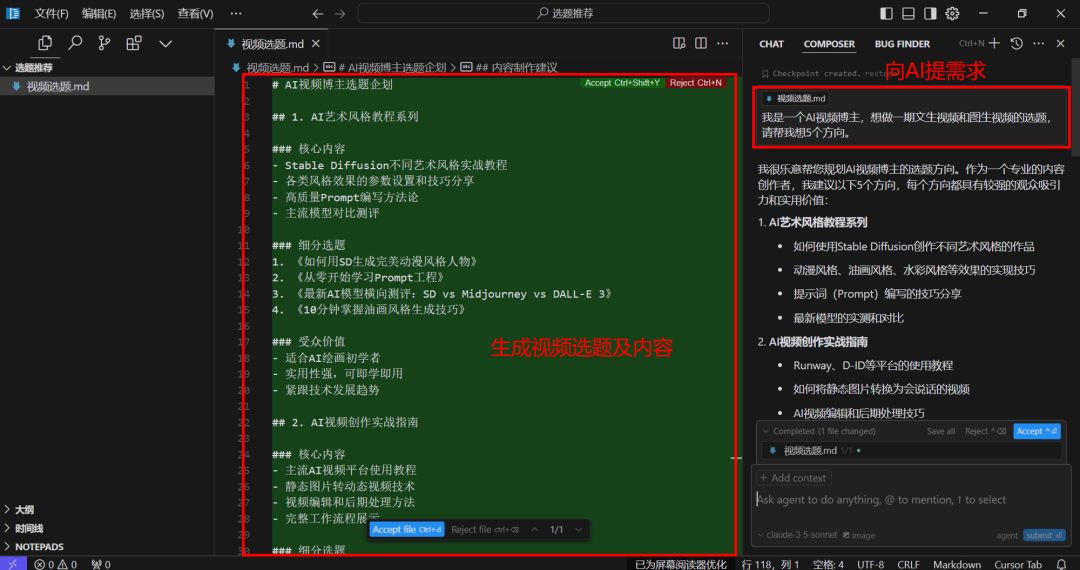Open settings gear in title bar
The image size is (1080, 570).
(952, 14)
